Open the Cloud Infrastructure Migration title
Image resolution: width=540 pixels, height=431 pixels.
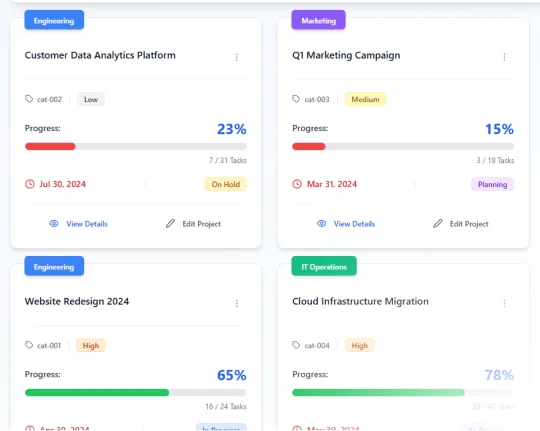360,301
